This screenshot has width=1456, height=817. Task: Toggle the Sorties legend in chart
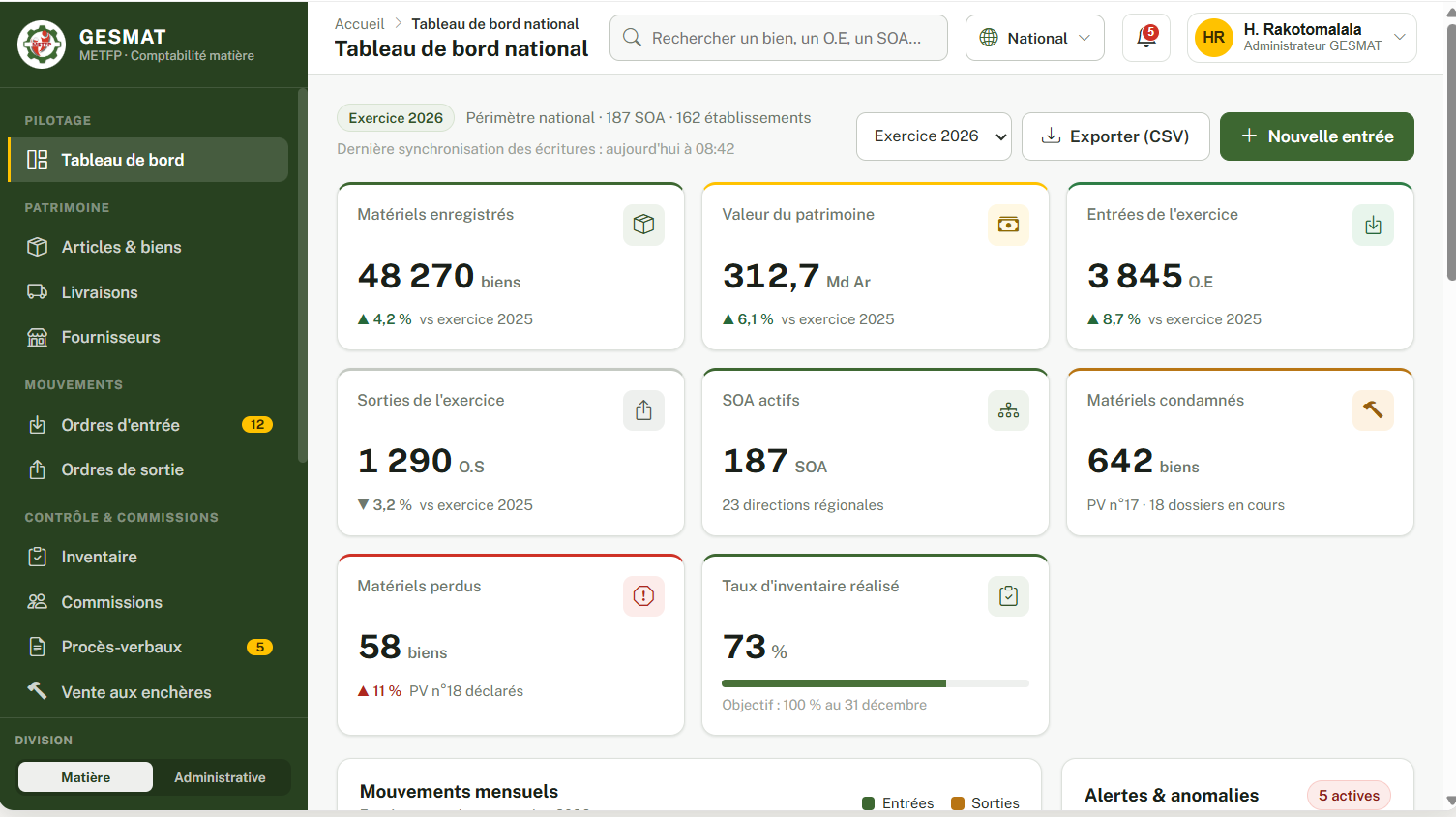click(x=985, y=803)
